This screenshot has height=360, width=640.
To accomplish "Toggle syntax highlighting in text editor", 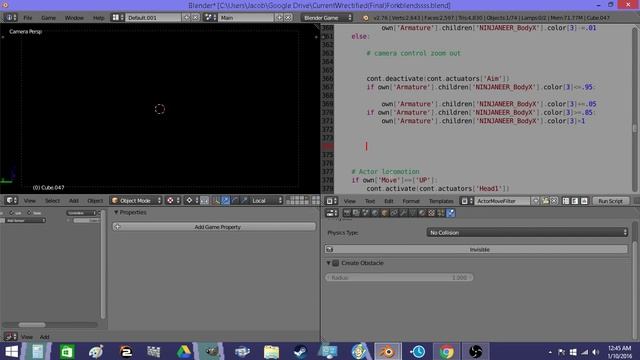I will [584, 201].
